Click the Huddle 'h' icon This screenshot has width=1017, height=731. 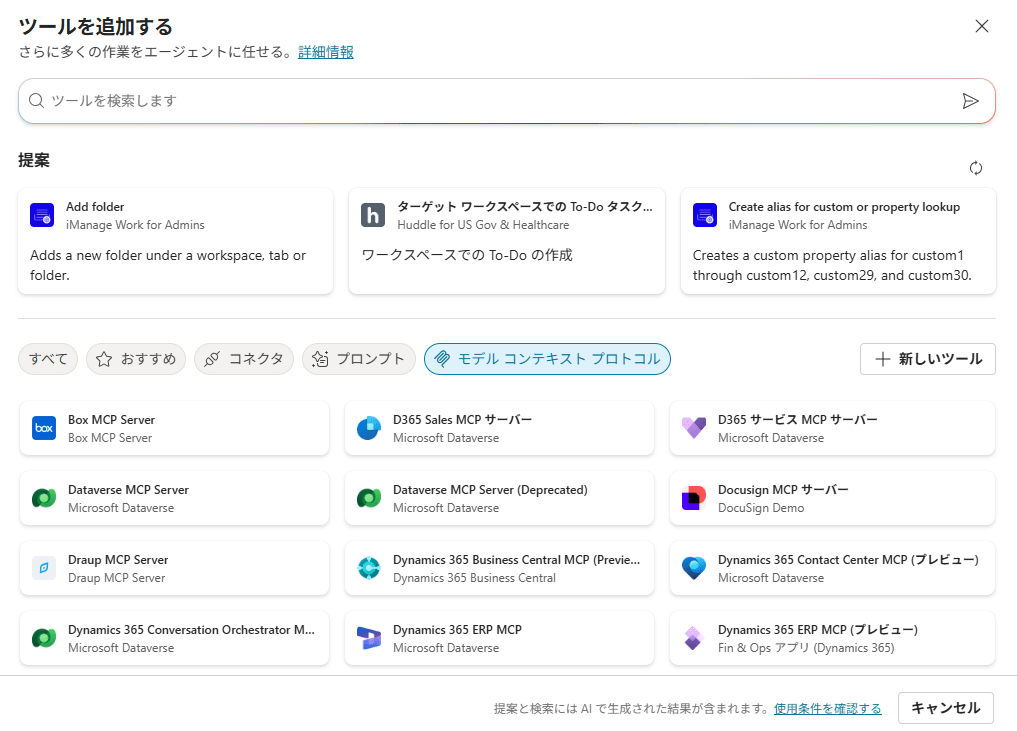point(373,215)
